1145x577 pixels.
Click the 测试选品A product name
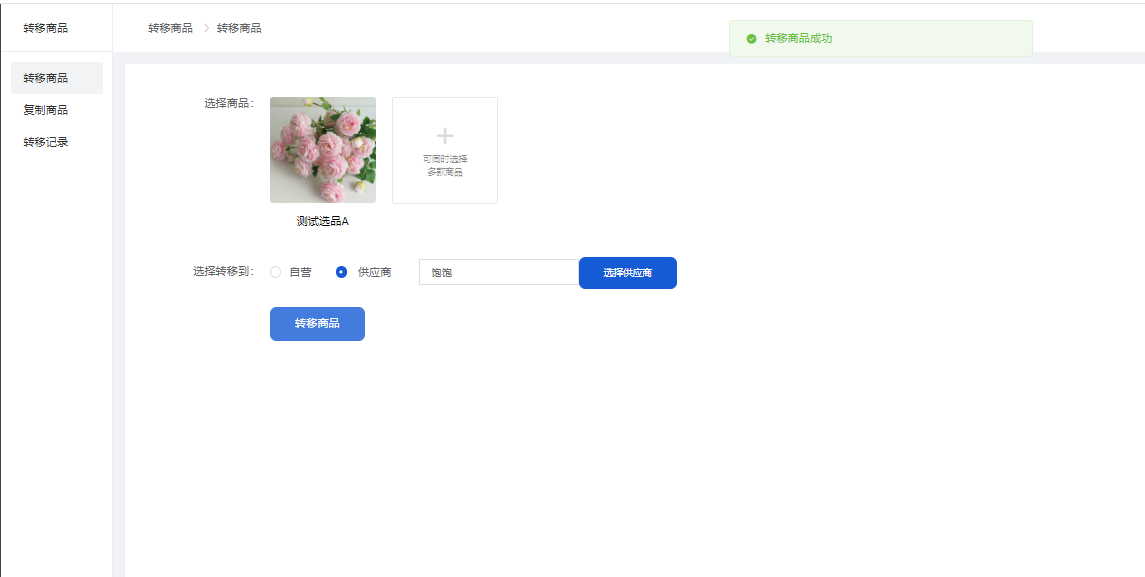[x=323, y=221]
